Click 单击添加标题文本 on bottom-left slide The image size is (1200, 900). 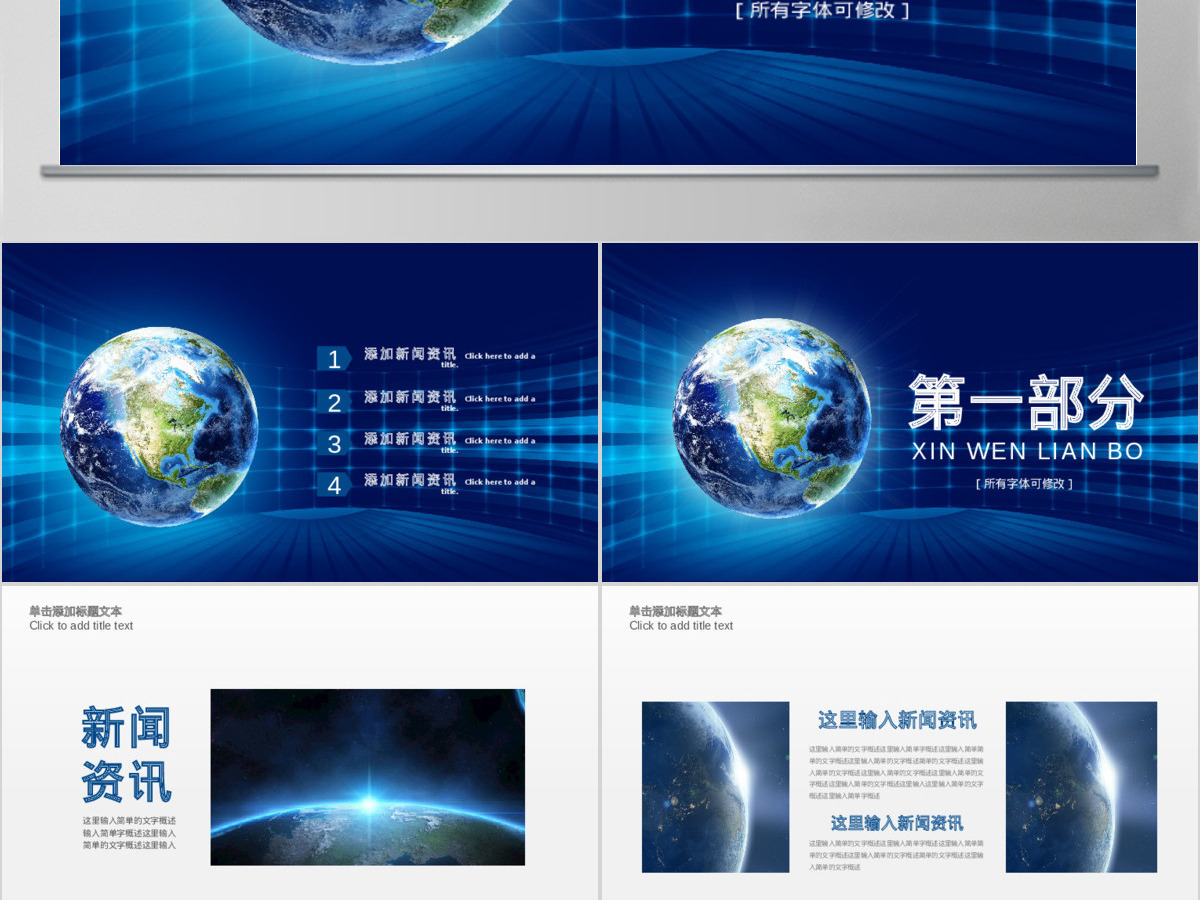(x=76, y=611)
